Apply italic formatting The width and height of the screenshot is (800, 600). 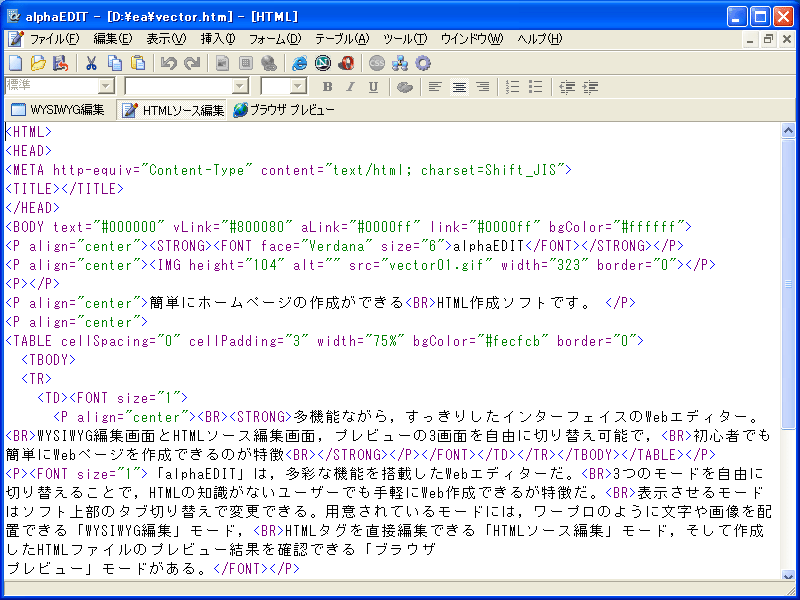coord(351,87)
